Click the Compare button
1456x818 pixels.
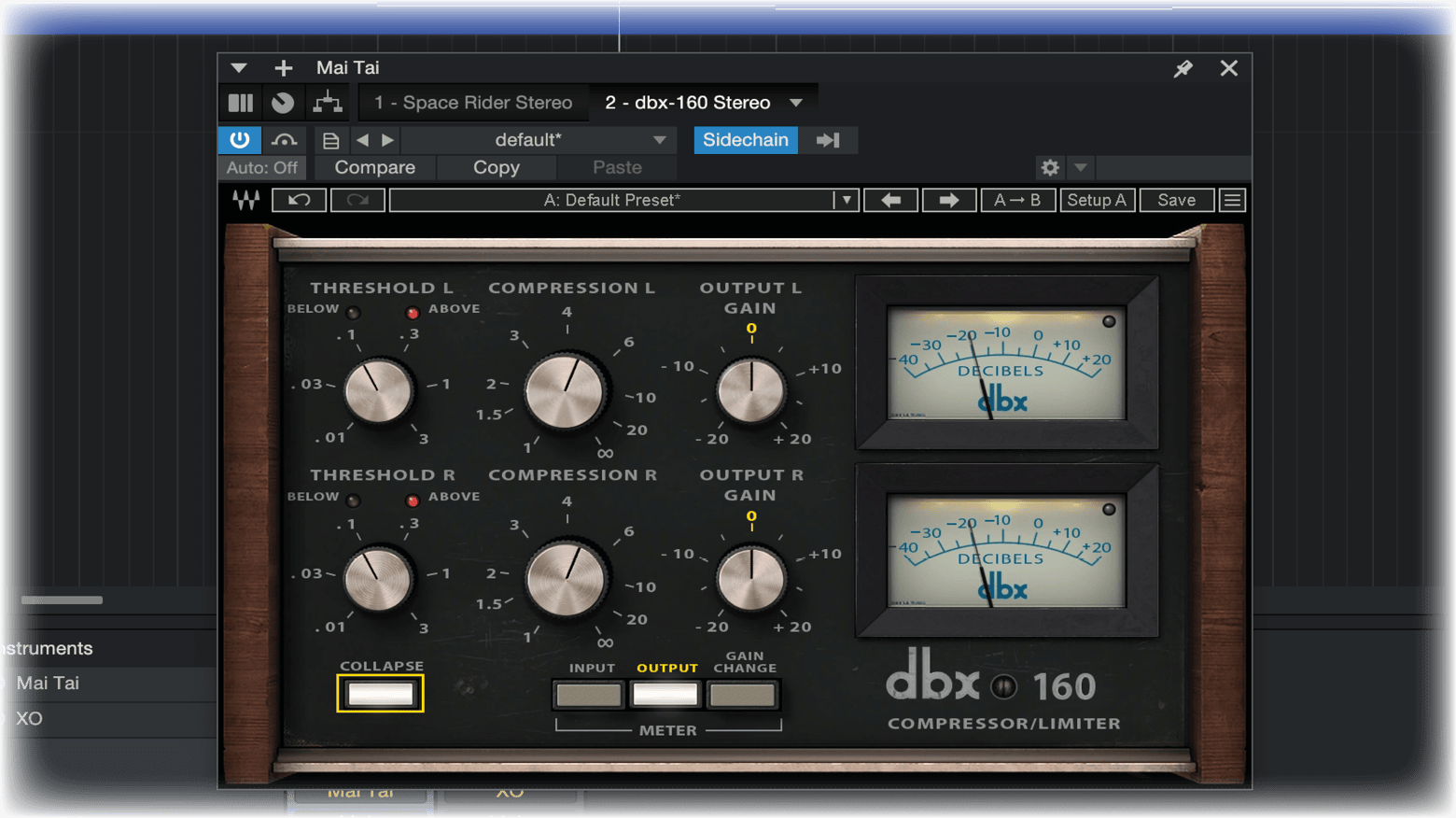[x=374, y=167]
